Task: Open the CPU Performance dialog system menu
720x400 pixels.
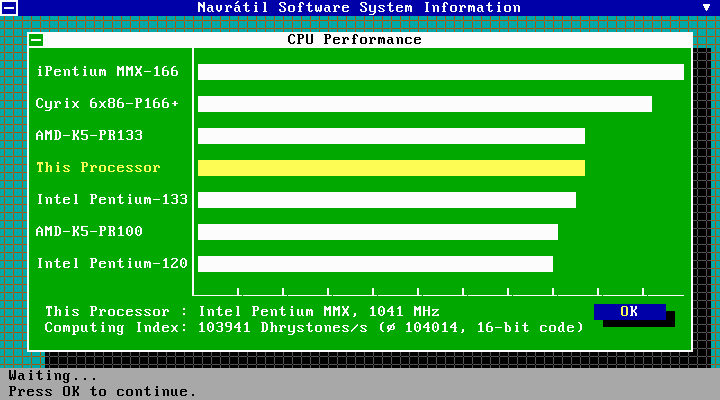Action: (x=36, y=40)
